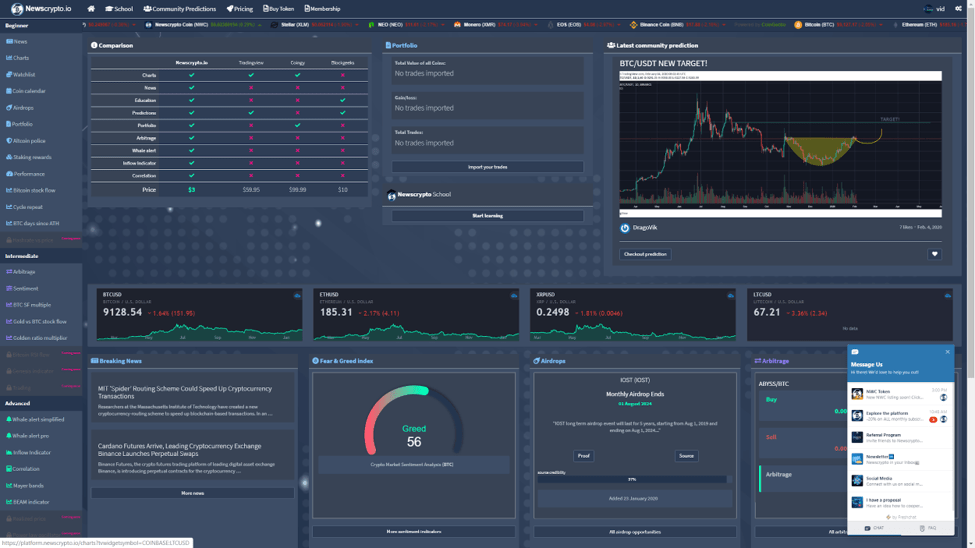This screenshot has height=548, width=975.
Task: Click the Import your trades button
Action: tap(487, 167)
